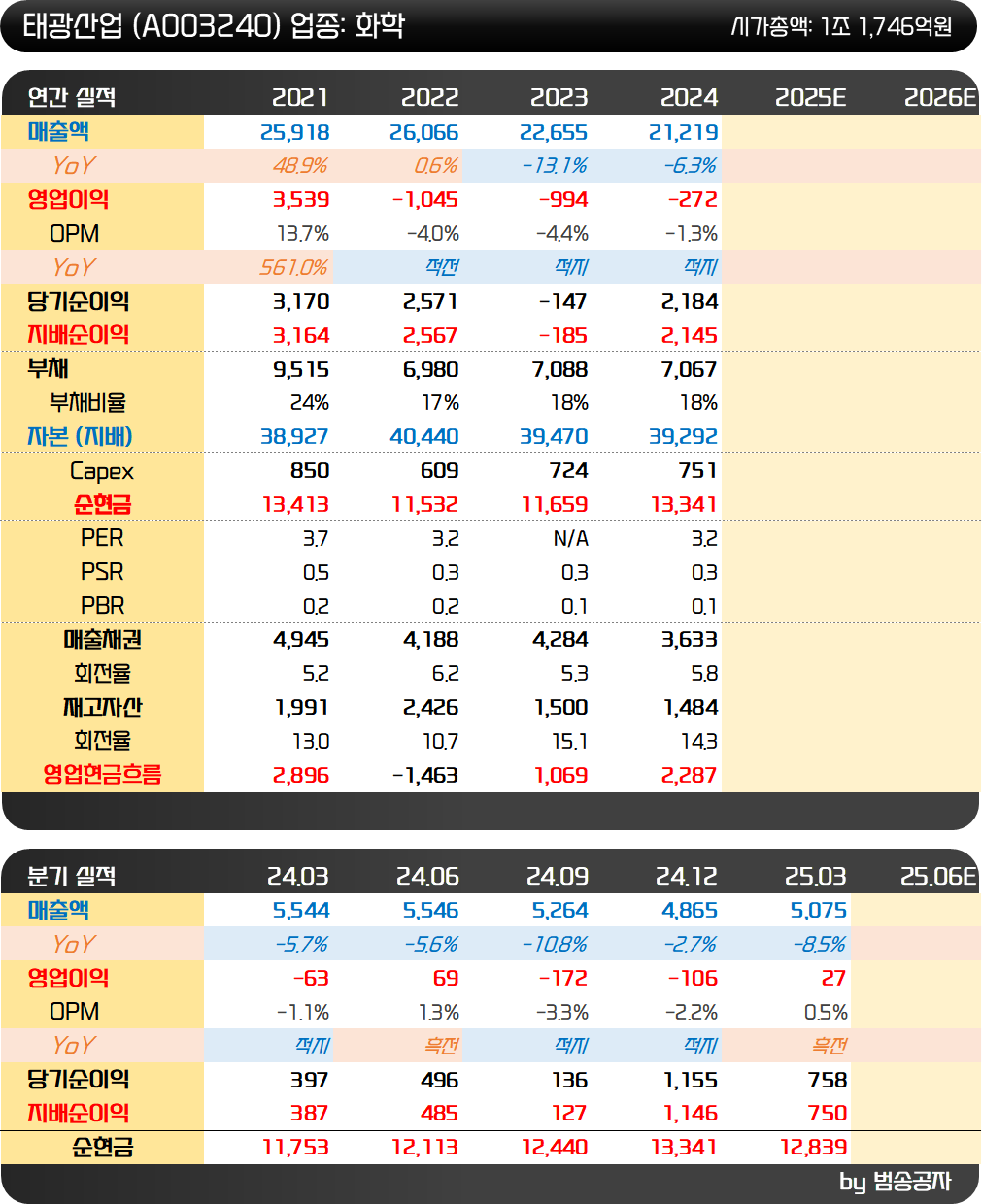Select quarterly controlling income 750
The image size is (982, 1204).
pos(828,1114)
